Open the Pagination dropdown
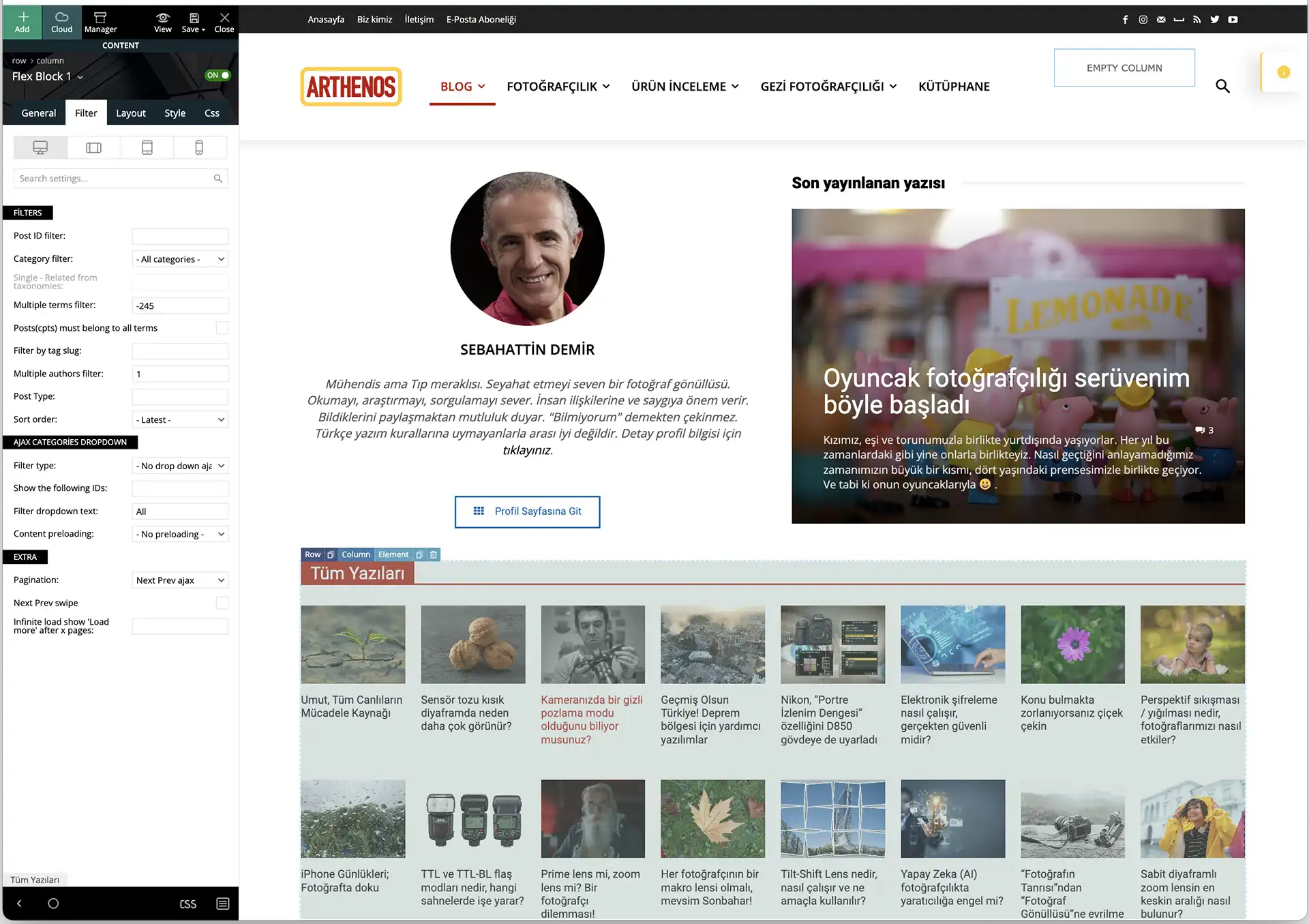Image resolution: width=1309 pixels, height=924 pixels. point(180,580)
